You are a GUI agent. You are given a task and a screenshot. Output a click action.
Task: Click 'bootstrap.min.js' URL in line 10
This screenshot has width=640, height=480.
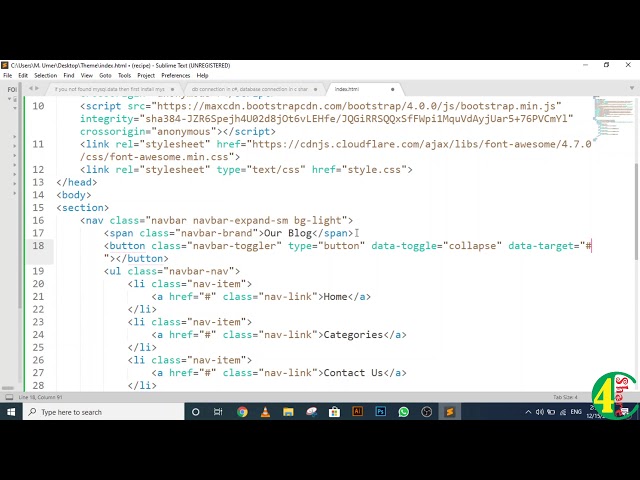(x=508, y=106)
